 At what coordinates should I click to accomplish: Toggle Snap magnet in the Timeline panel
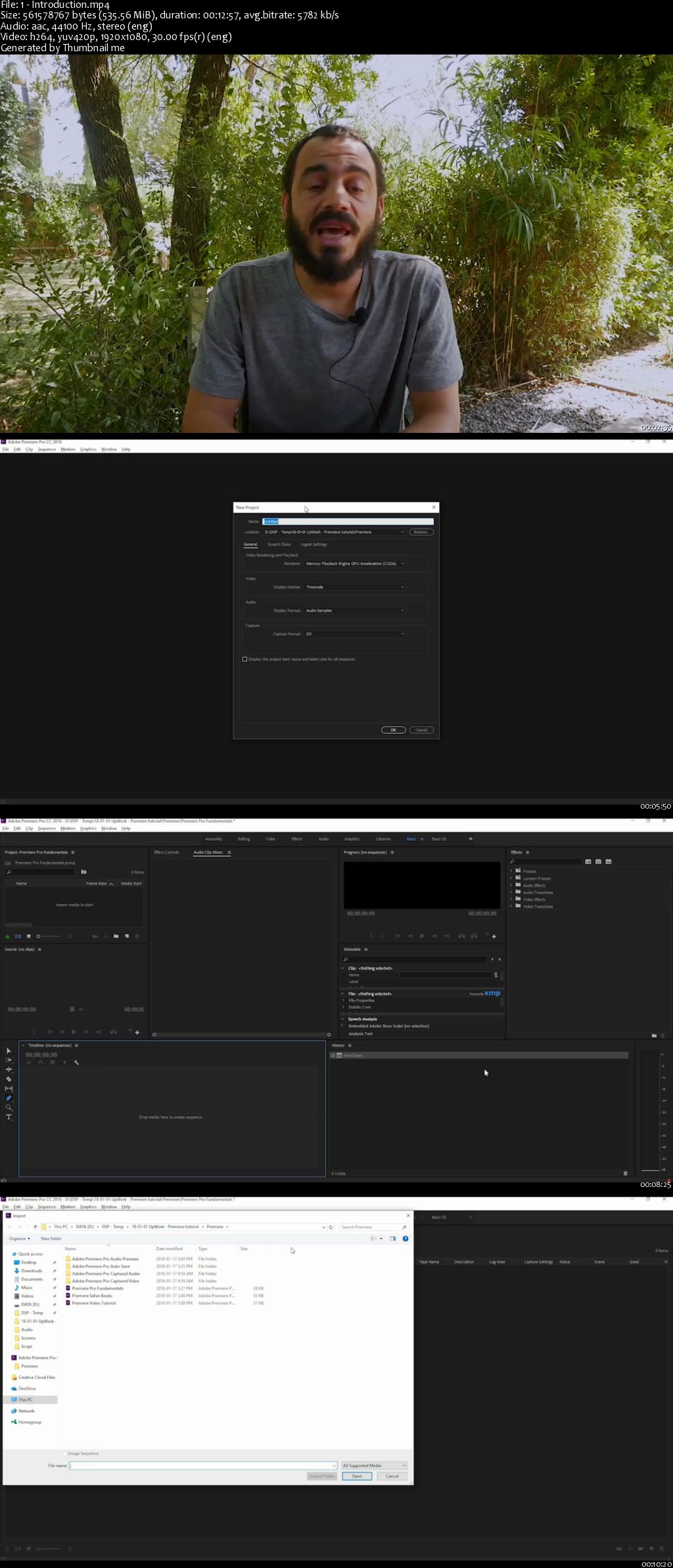click(x=41, y=1062)
